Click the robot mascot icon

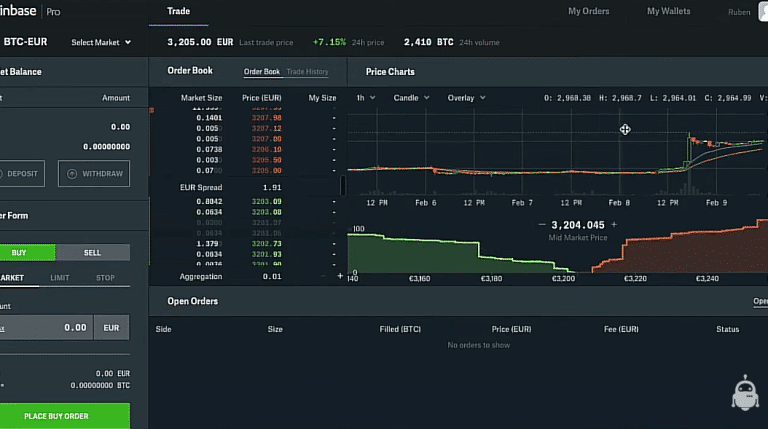(745, 394)
